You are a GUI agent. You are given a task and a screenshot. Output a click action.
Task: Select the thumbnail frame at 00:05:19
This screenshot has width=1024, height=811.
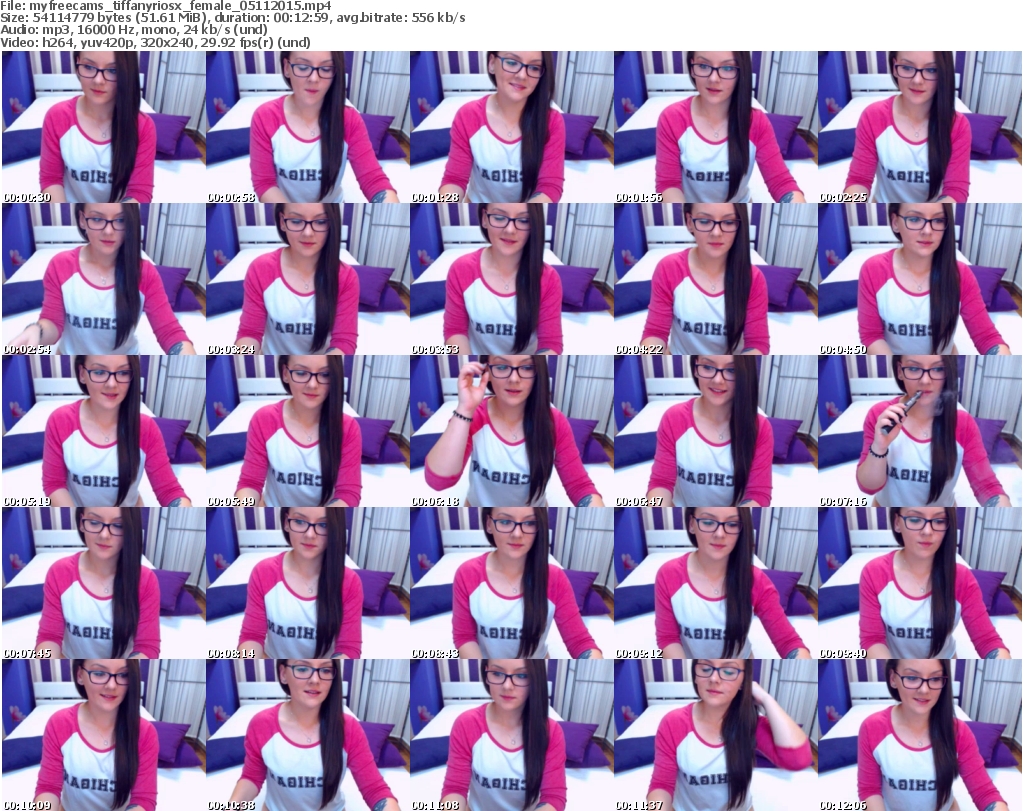104,431
